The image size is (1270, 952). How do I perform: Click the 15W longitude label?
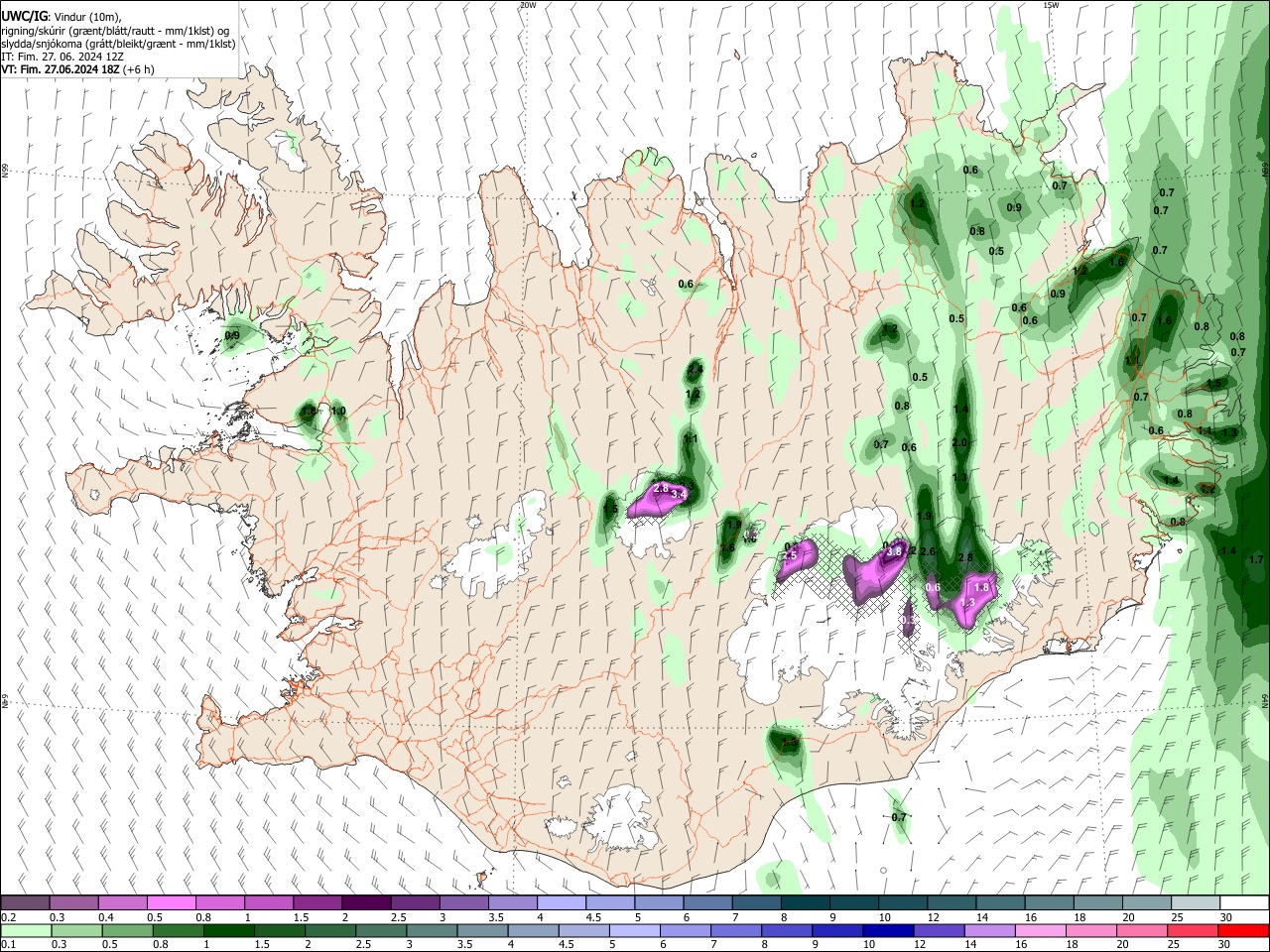[x=1050, y=5]
